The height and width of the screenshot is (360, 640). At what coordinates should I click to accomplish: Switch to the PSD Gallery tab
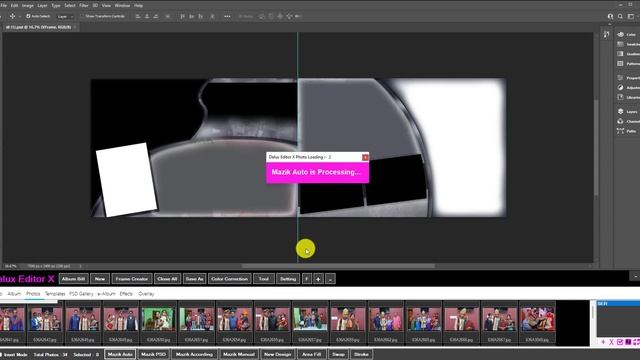pyautogui.click(x=81, y=294)
